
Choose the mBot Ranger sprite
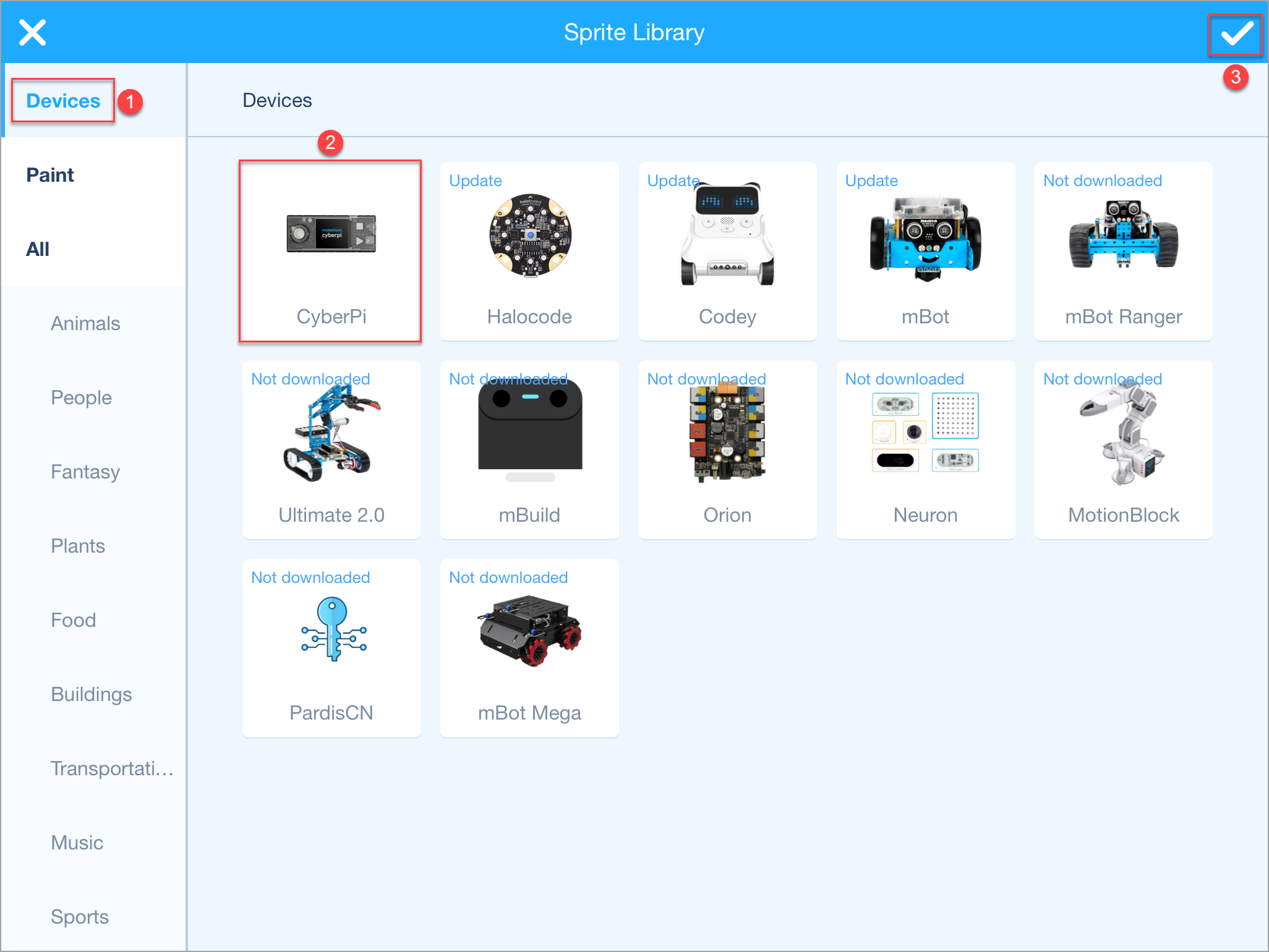pyautogui.click(x=1123, y=251)
